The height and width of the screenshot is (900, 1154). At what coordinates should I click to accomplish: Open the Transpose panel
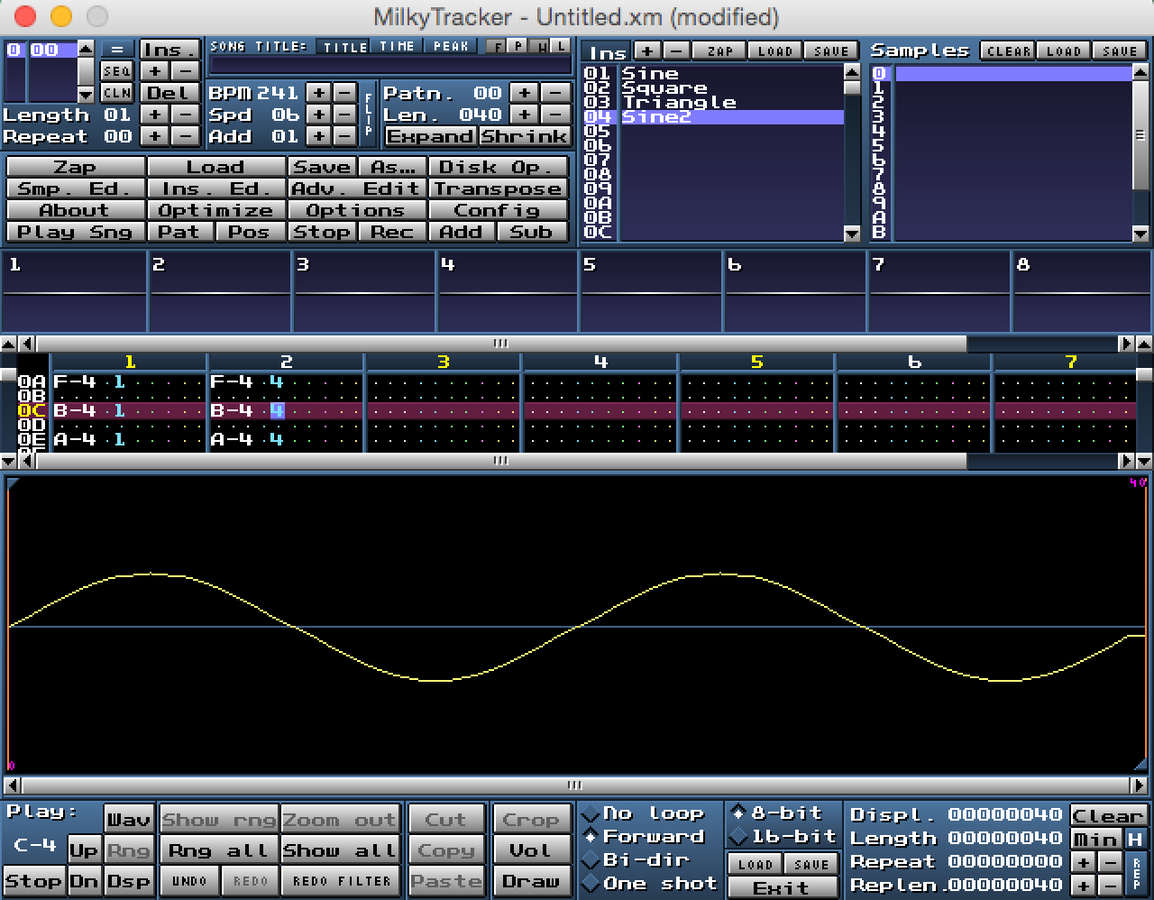click(498, 189)
